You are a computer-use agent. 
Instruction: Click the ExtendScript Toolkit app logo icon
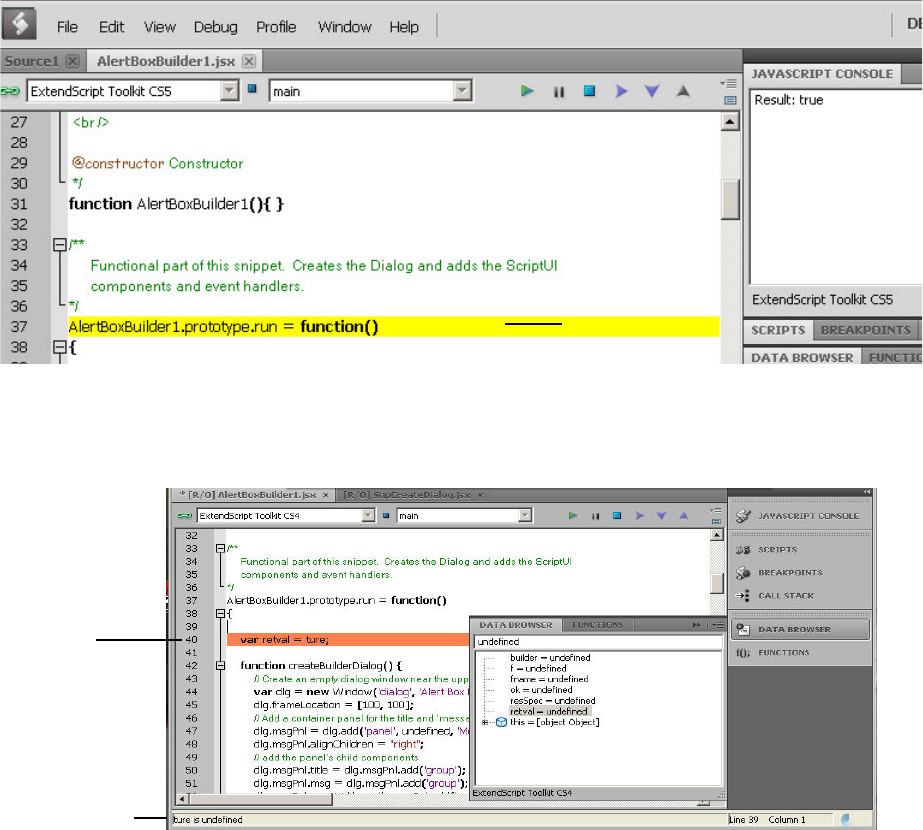tap(19, 24)
